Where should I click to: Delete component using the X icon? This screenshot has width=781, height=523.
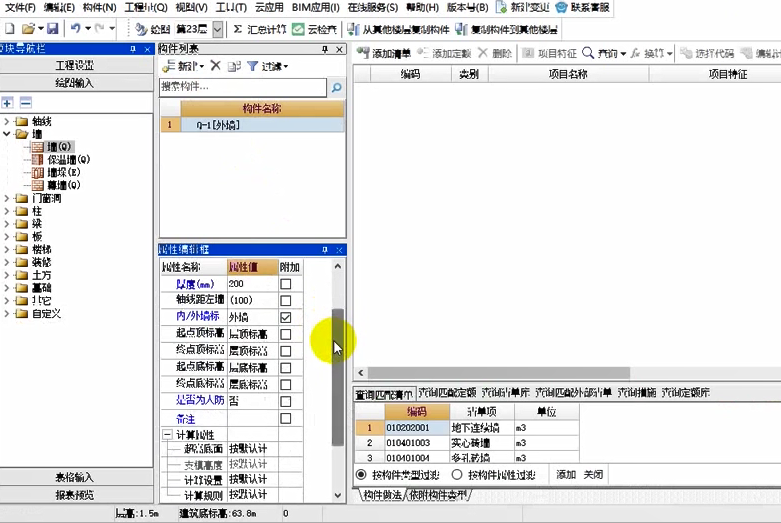click(x=215, y=66)
